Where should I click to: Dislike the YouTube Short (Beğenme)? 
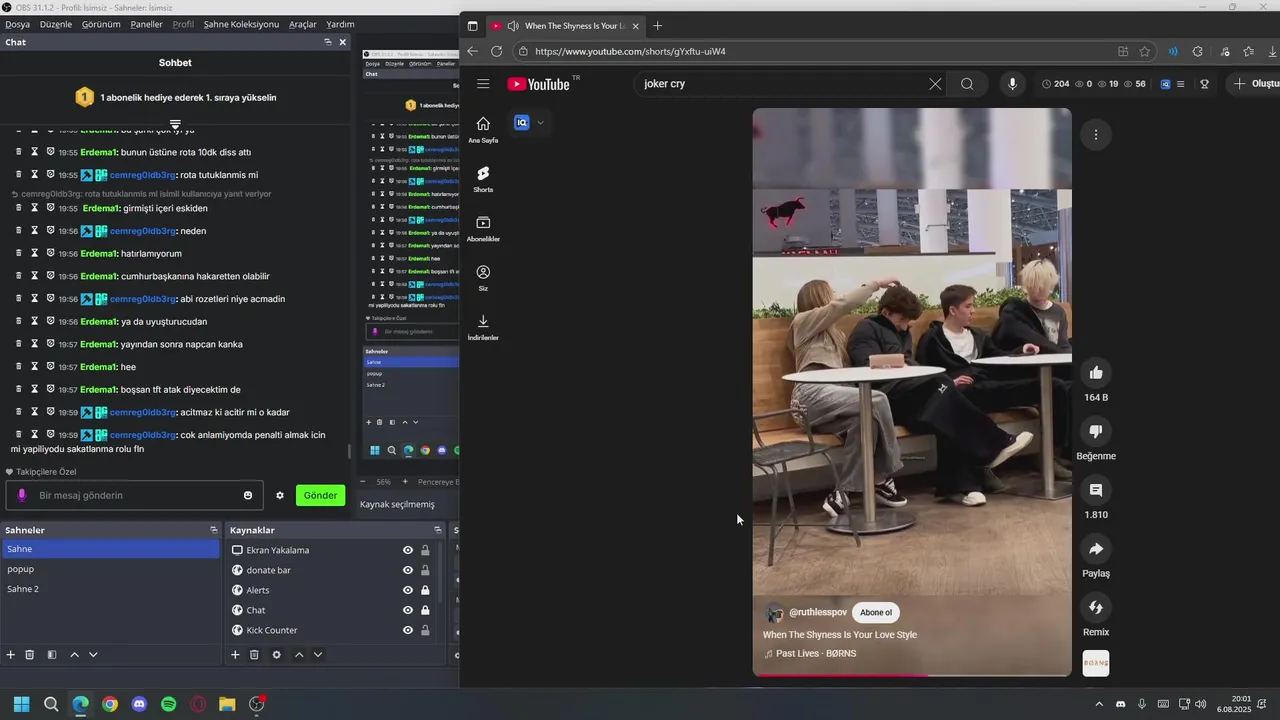[1096, 431]
